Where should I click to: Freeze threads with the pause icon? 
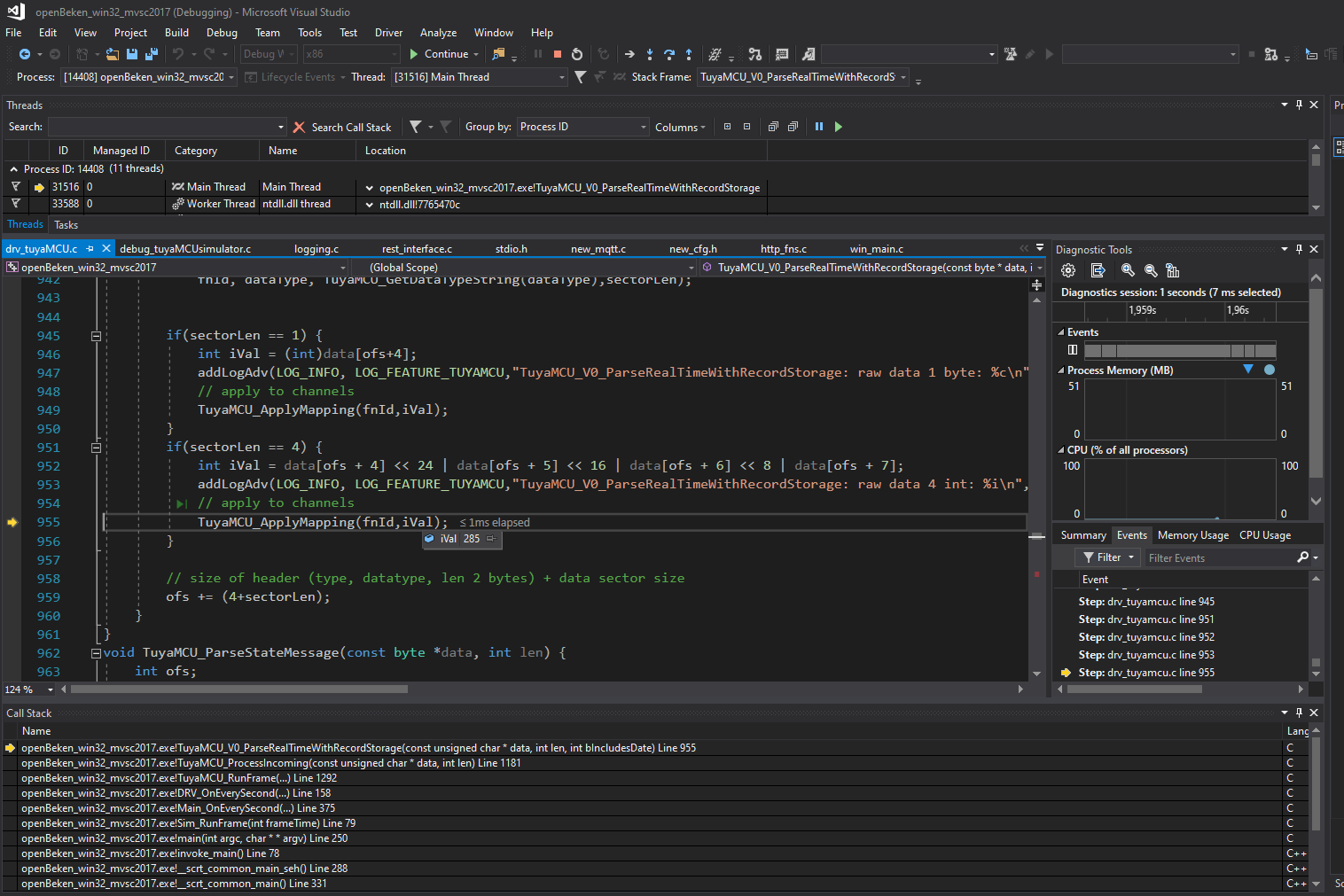819,127
